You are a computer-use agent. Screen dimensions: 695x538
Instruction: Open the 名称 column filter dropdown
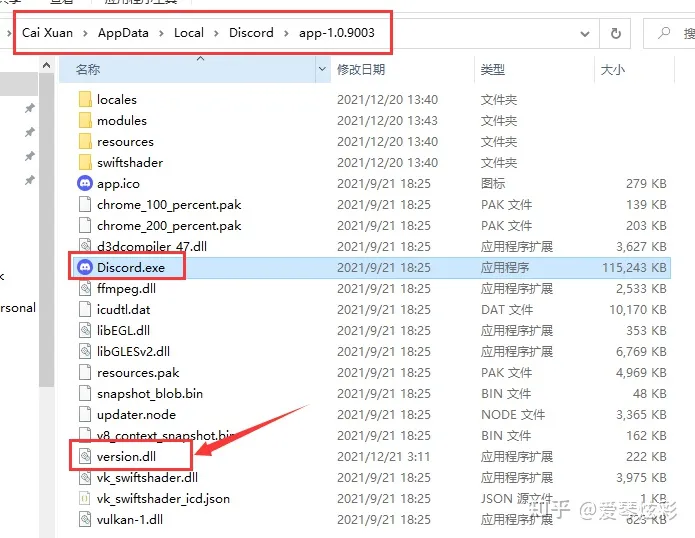click(x=322, y=69)
